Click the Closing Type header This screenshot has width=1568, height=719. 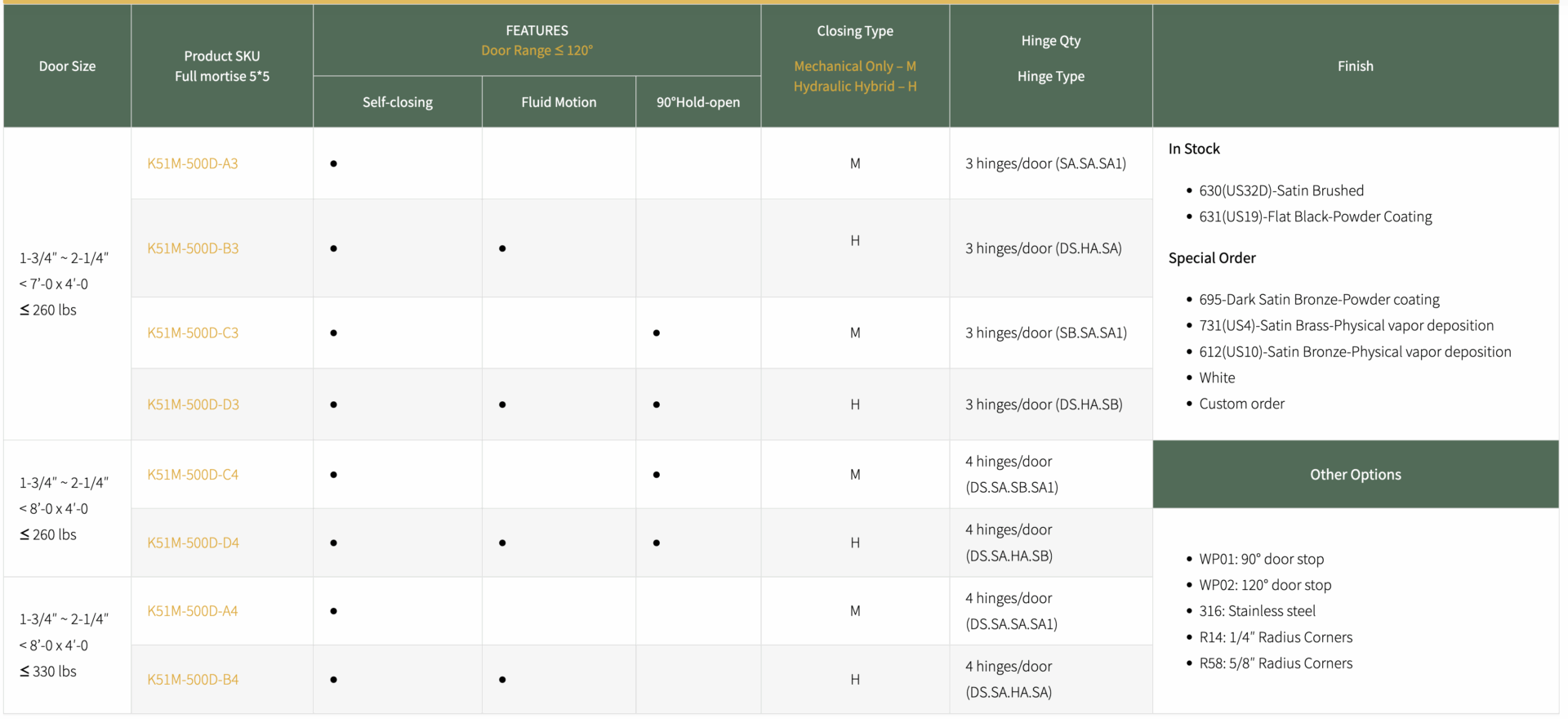point(855,31)
